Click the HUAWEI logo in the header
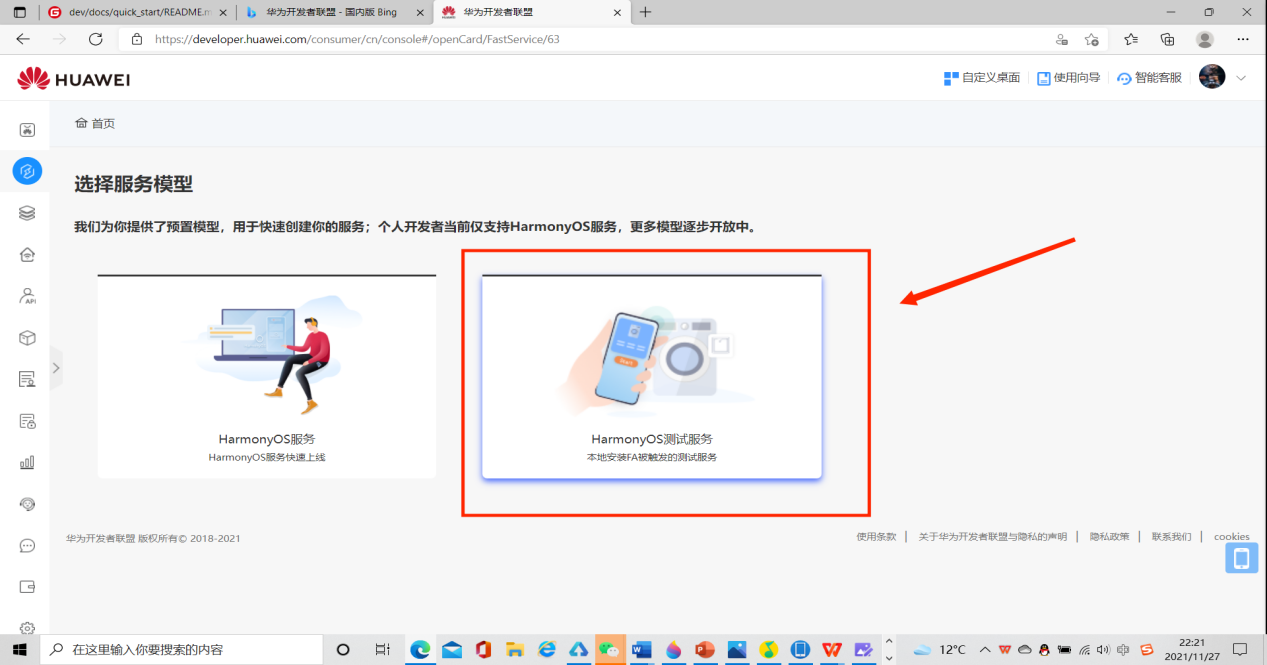This screenshot has height=665, width=1267. 74,79
